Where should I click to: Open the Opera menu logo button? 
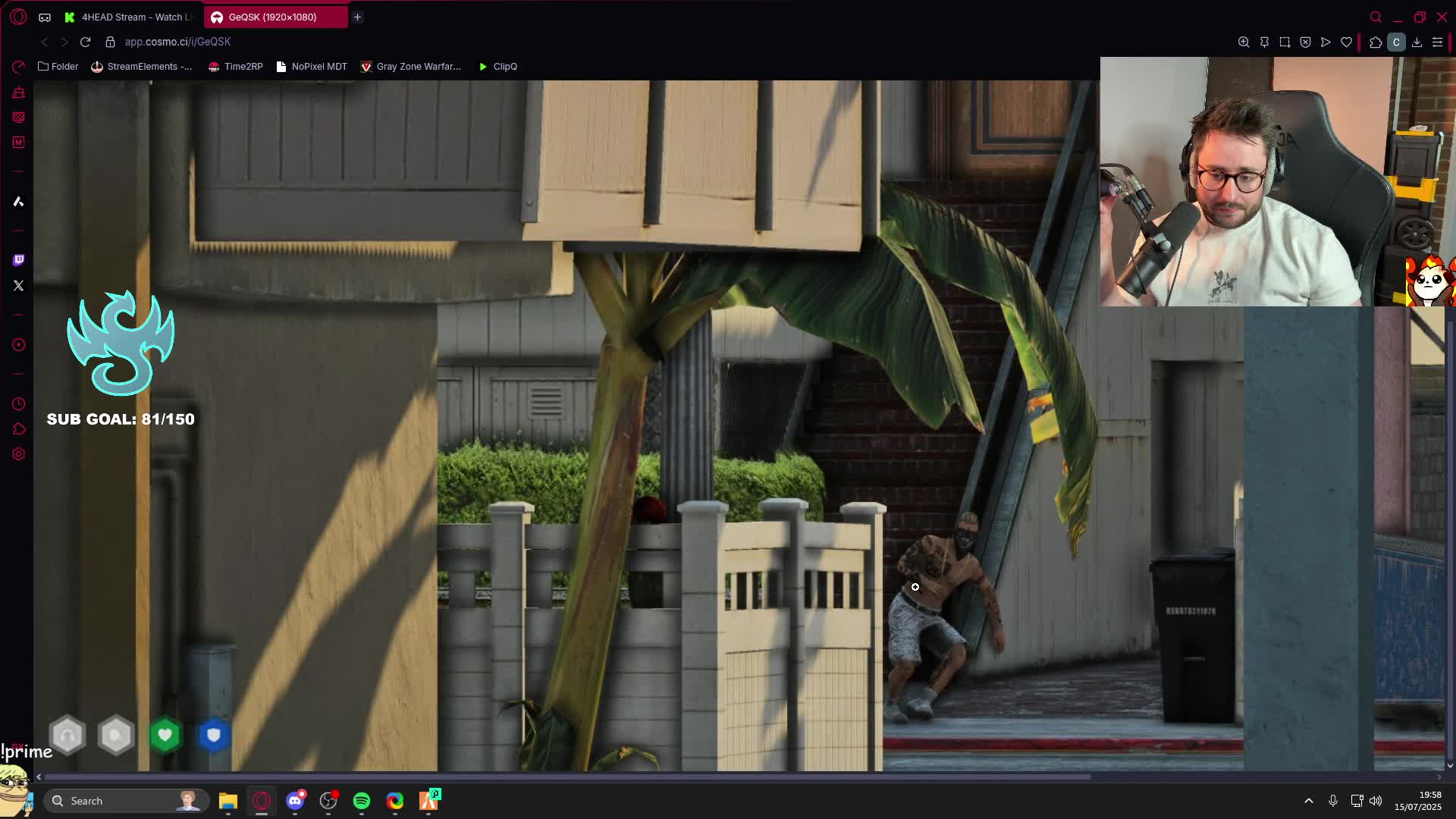point(18,17)
